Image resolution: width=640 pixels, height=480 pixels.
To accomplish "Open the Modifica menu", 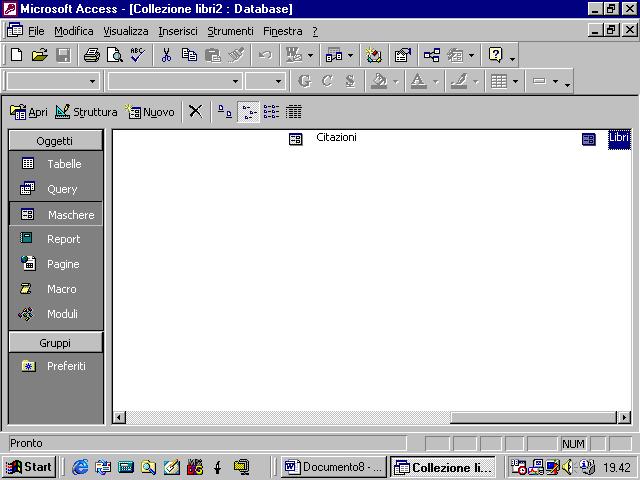I will pos(74,31).
